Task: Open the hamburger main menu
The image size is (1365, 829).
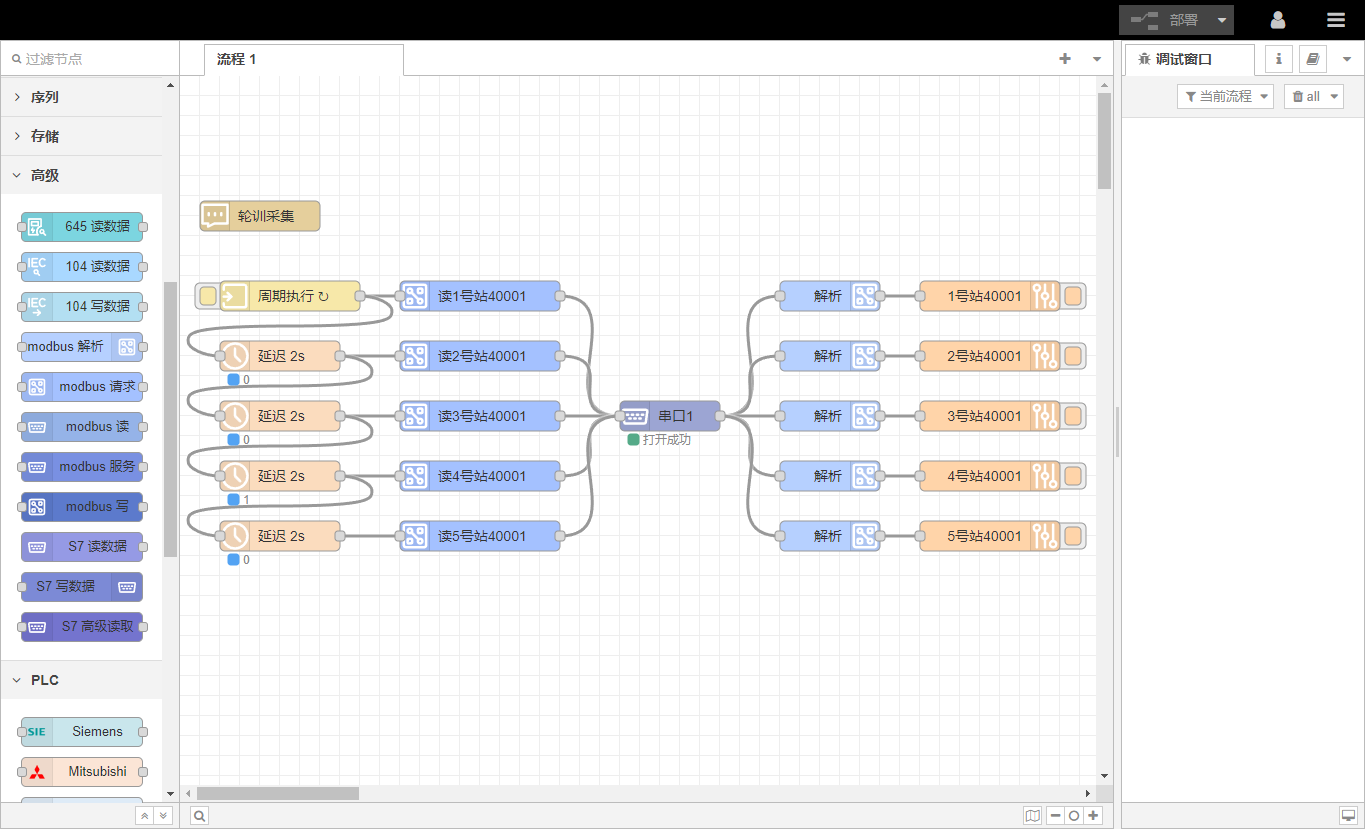Action: coord(1335,20)
